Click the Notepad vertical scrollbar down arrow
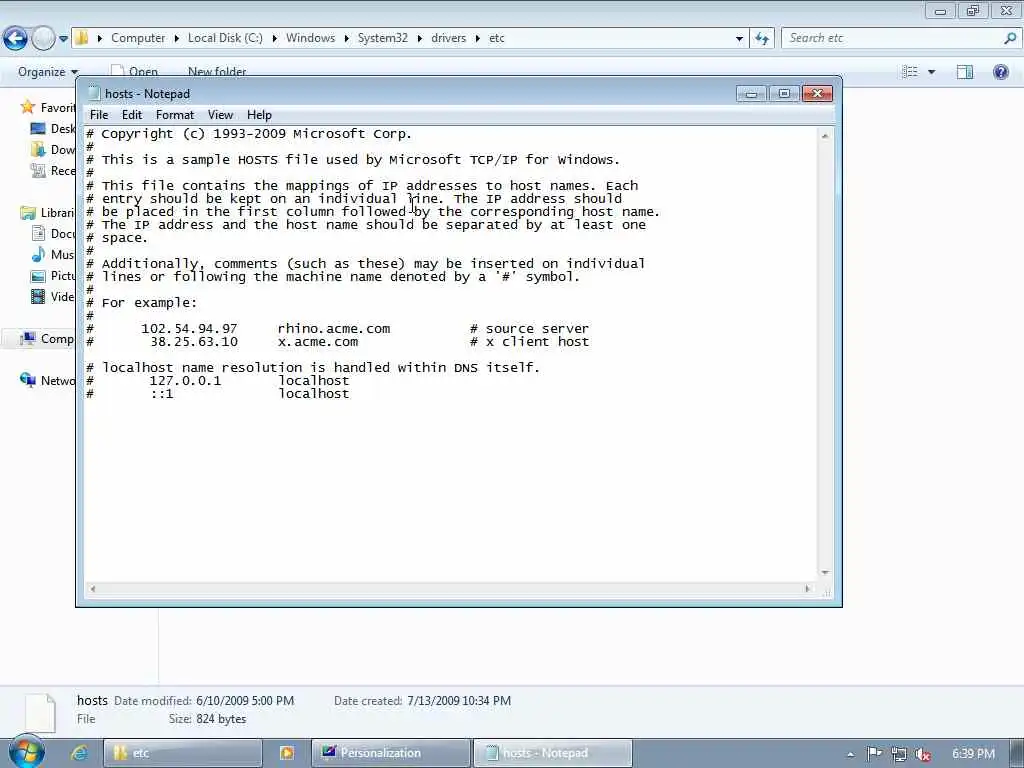Image resolution: width=1024 pixels, height=768 pixels. 825,573
